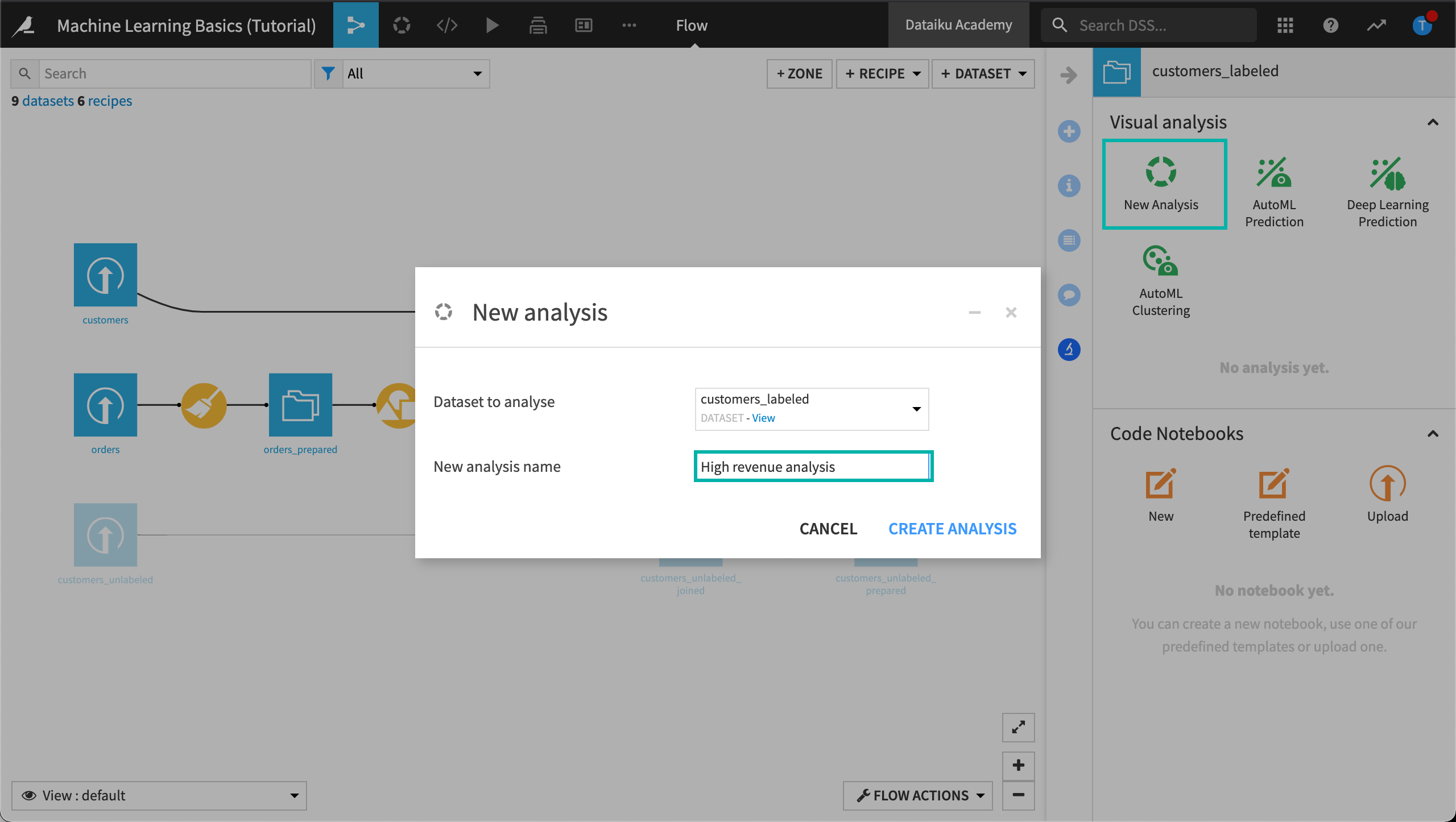The width and height of the screenshot is (1456, 822).
Task: Click the datasets count link
Action: 48,101
